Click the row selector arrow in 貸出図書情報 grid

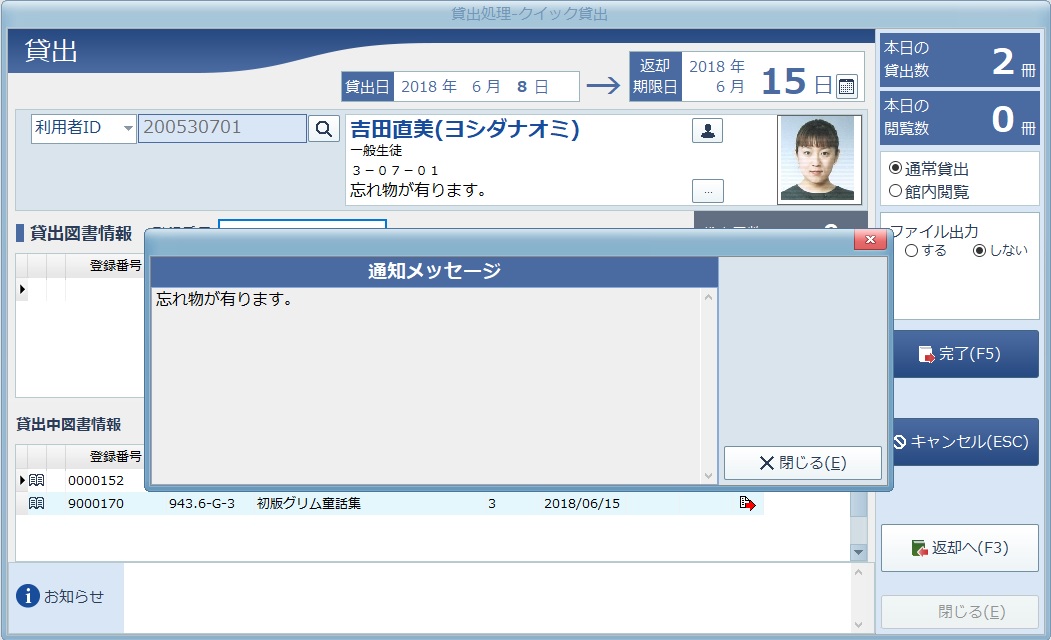coord(22,290)
